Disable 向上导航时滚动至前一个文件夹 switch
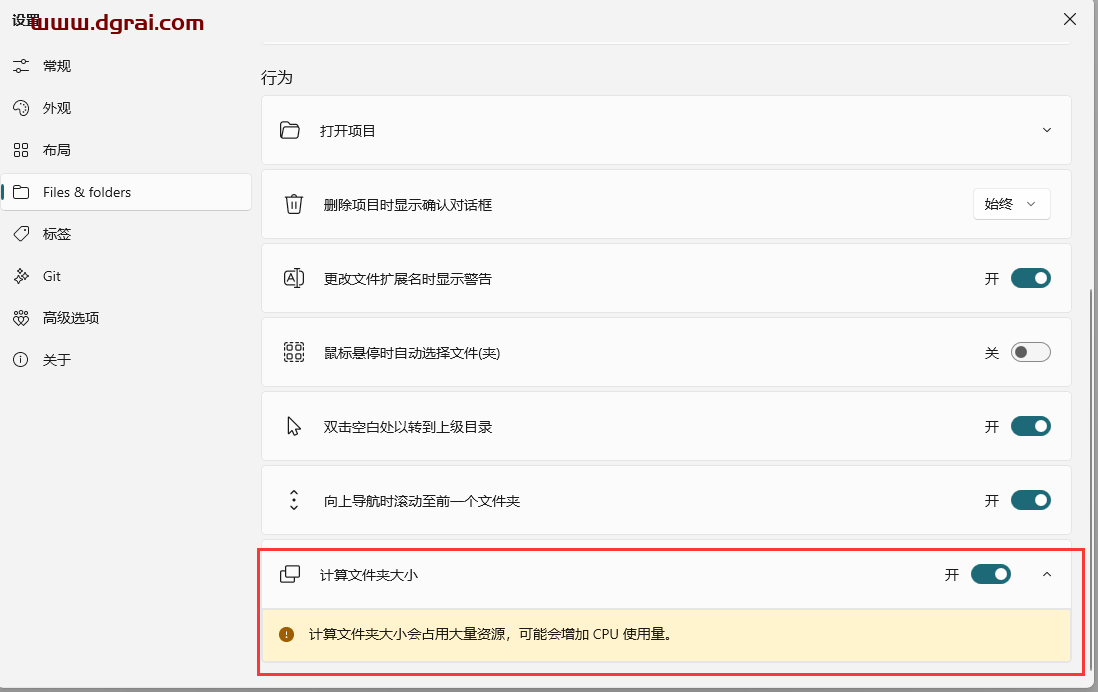1098x692 pixels. click(1031, 500)
